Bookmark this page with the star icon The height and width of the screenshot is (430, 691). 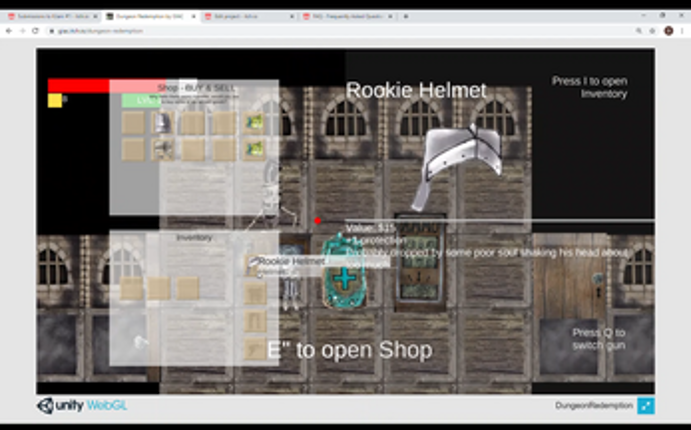pyautogui.click(x=653, y=31)
